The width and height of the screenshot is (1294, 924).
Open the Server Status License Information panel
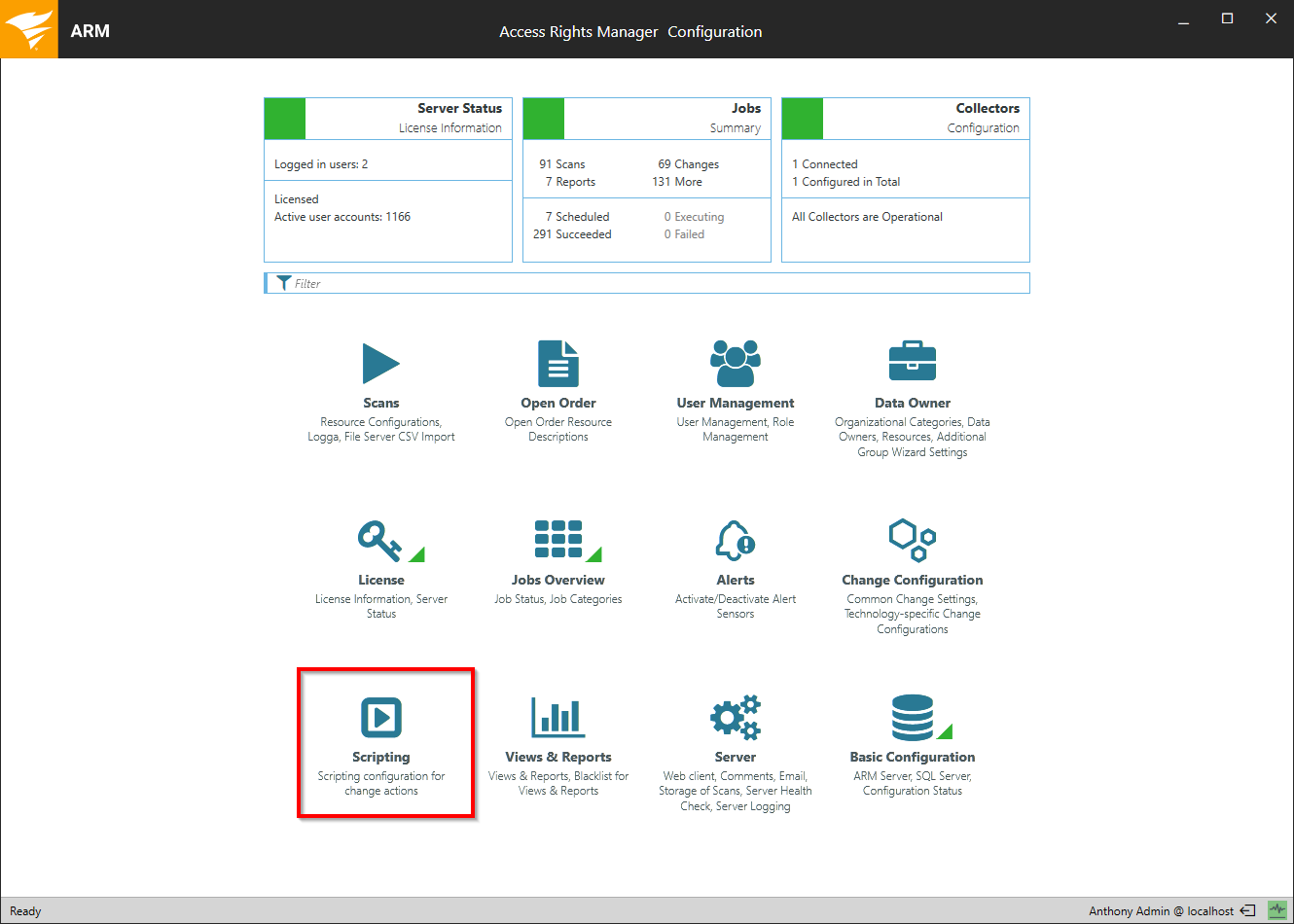tap(409, 118)
